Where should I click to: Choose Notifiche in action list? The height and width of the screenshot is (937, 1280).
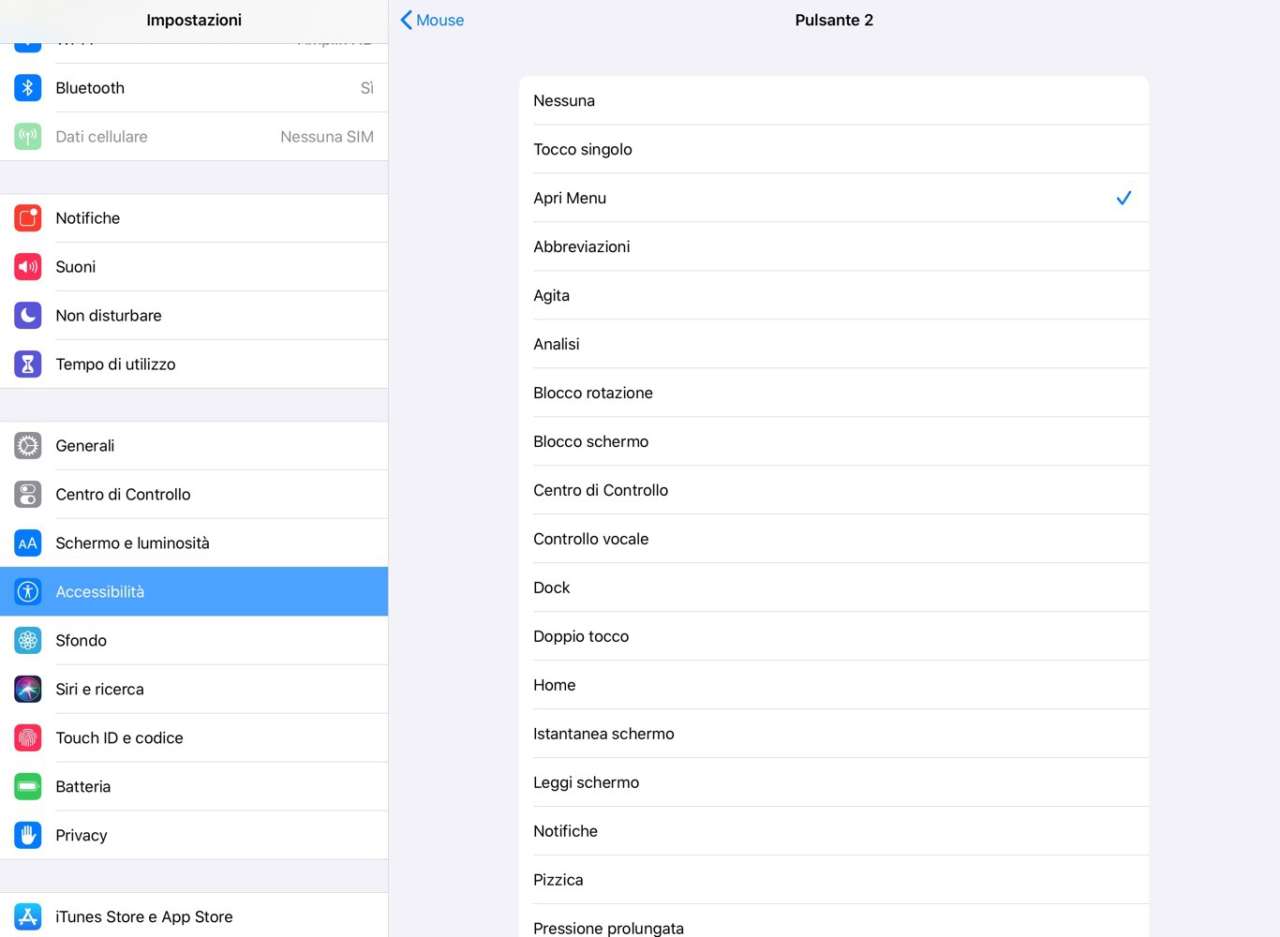tap(834, 831)
